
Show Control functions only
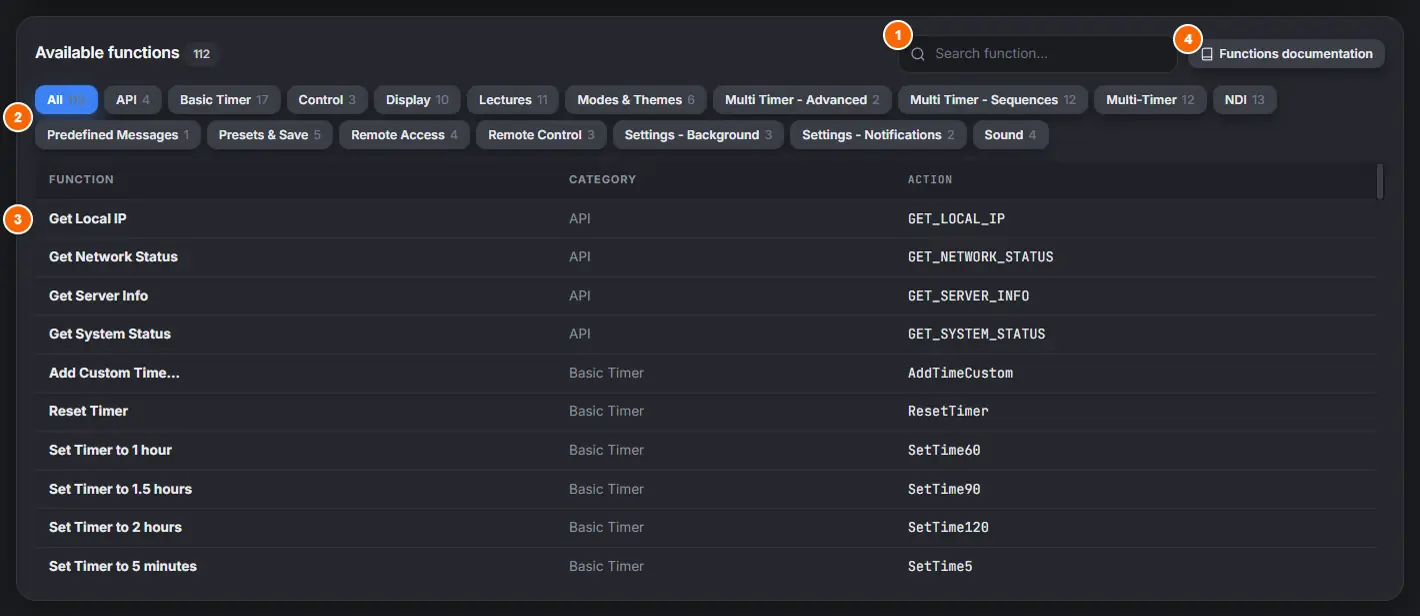(327, 100)
